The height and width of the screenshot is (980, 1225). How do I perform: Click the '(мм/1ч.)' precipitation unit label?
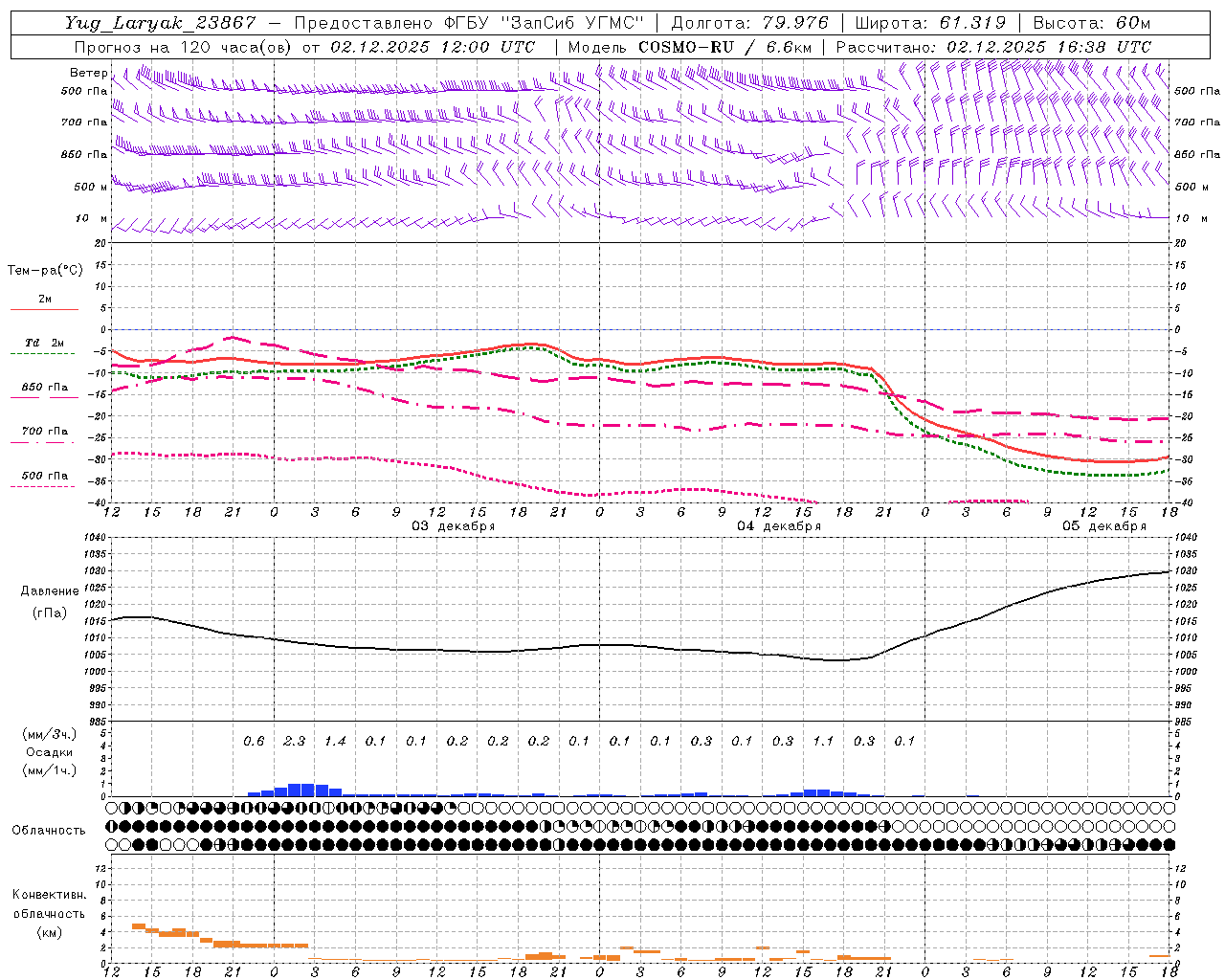point(49,770)
